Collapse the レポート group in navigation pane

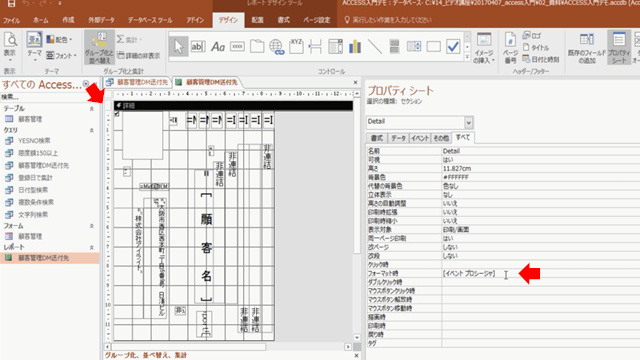point(91,247)
